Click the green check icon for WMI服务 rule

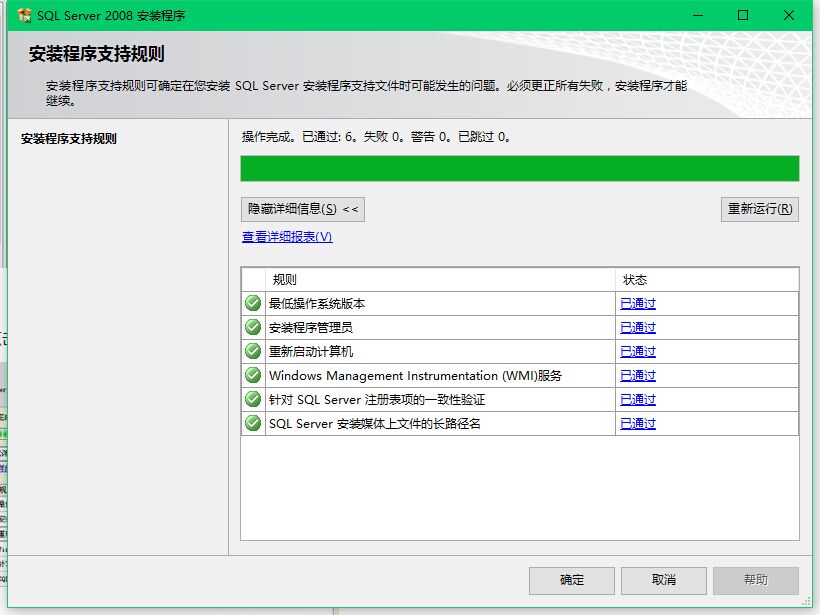click(x=253, y=375)
